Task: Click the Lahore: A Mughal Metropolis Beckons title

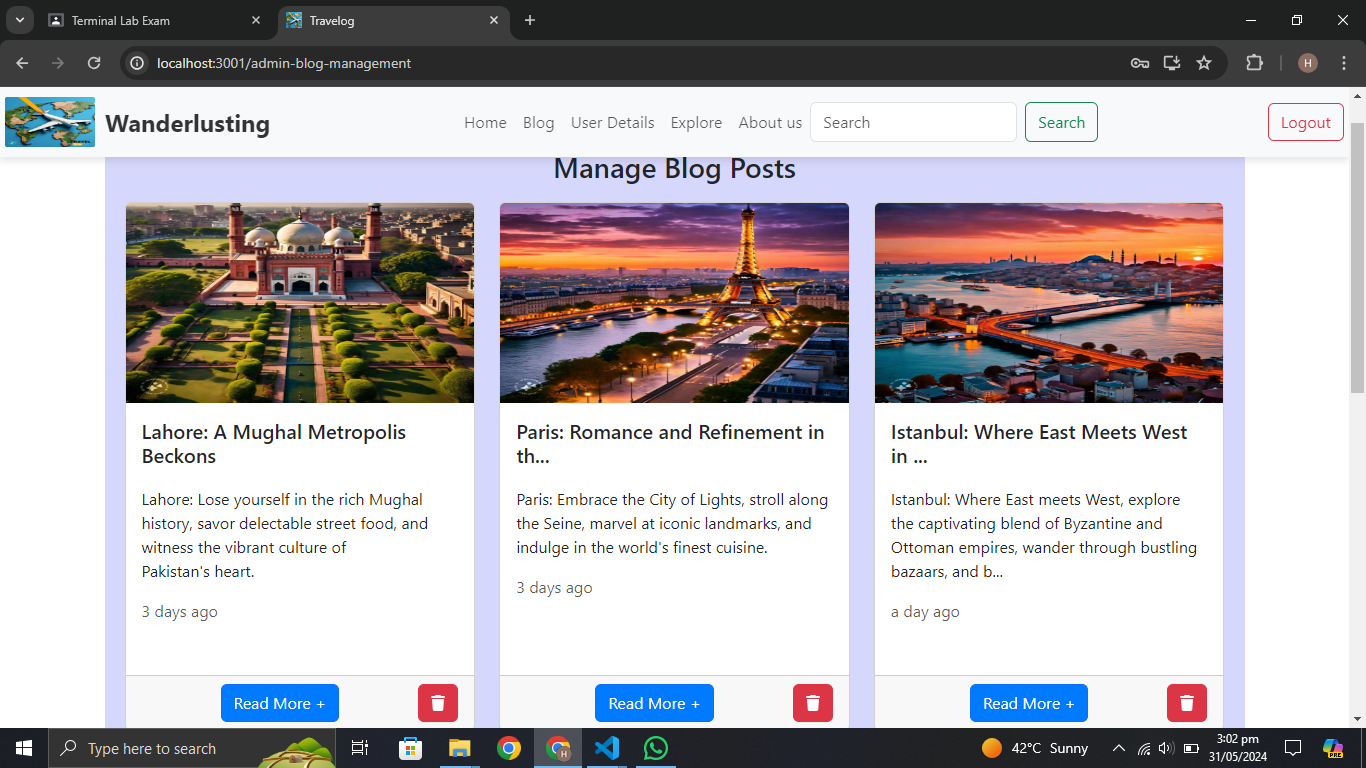Action: [x=274, y=444]
